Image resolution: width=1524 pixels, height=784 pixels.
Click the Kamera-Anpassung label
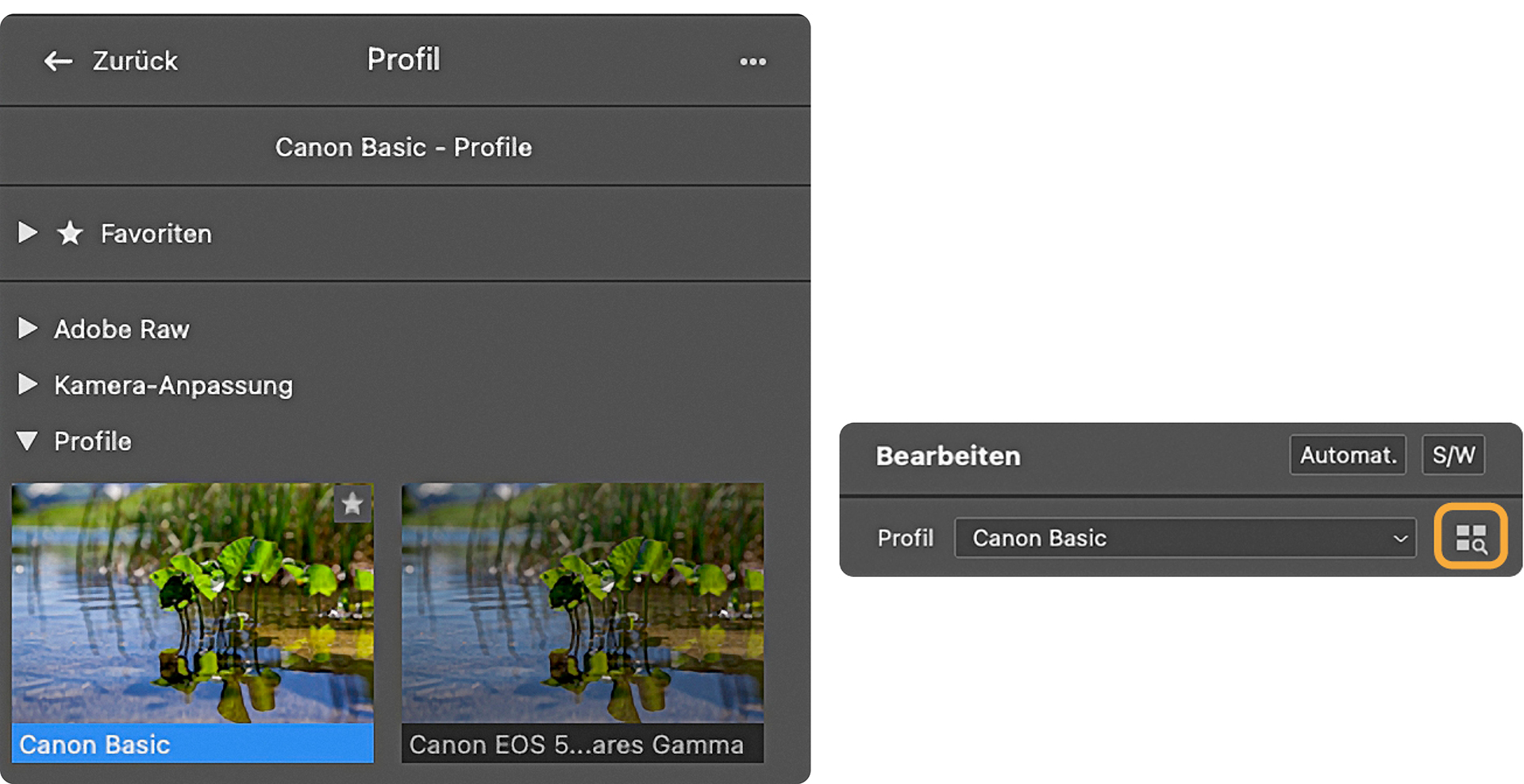click(173, 386)
